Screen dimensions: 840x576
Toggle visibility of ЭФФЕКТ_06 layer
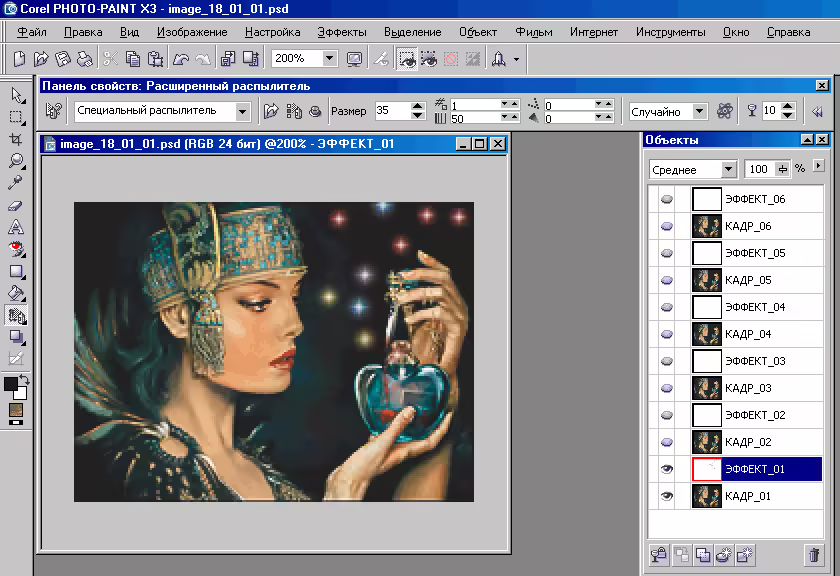click(x=666, y=199)
